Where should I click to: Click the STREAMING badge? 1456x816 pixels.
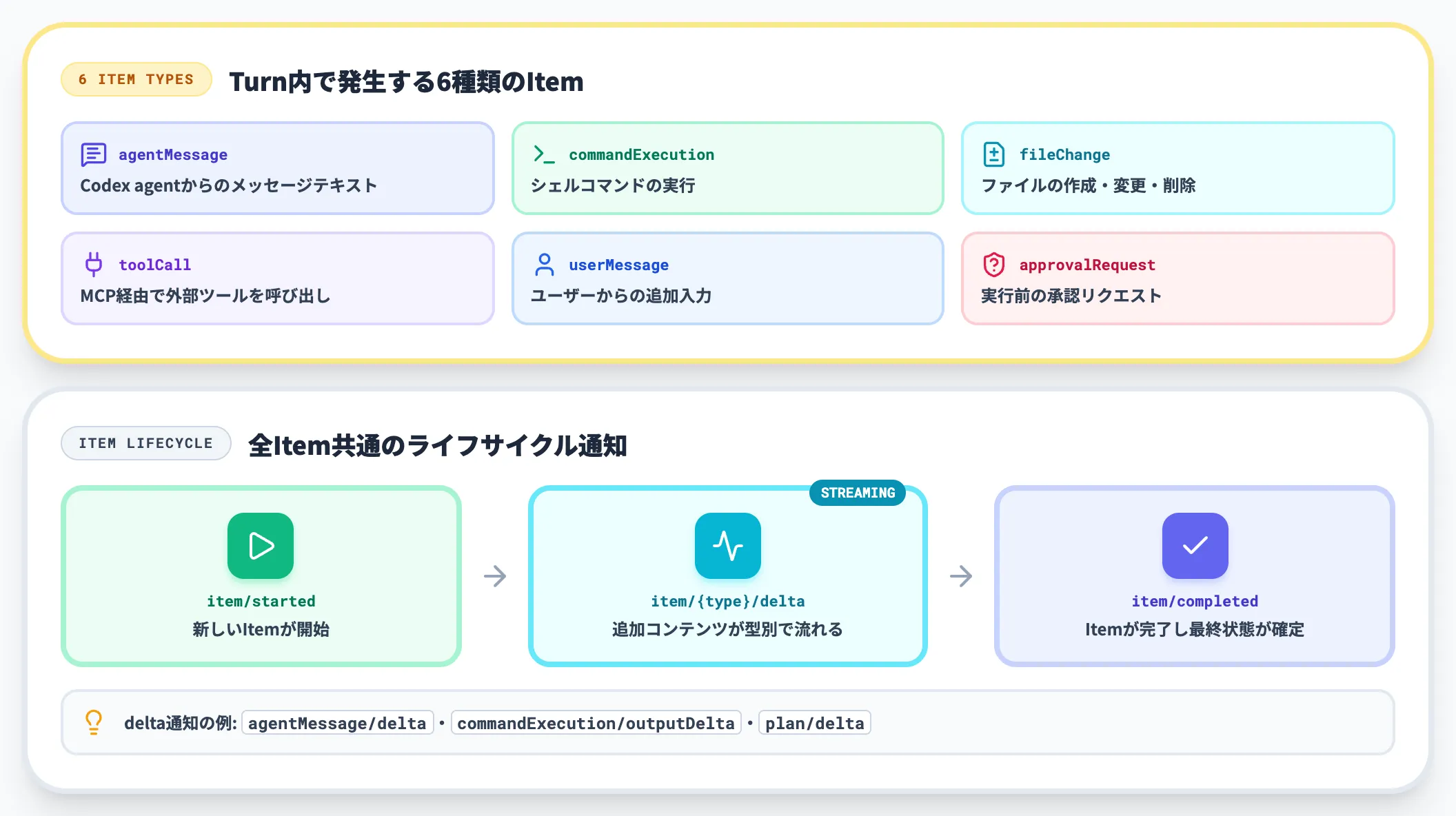pyautogui.click(x=858, y=493)
